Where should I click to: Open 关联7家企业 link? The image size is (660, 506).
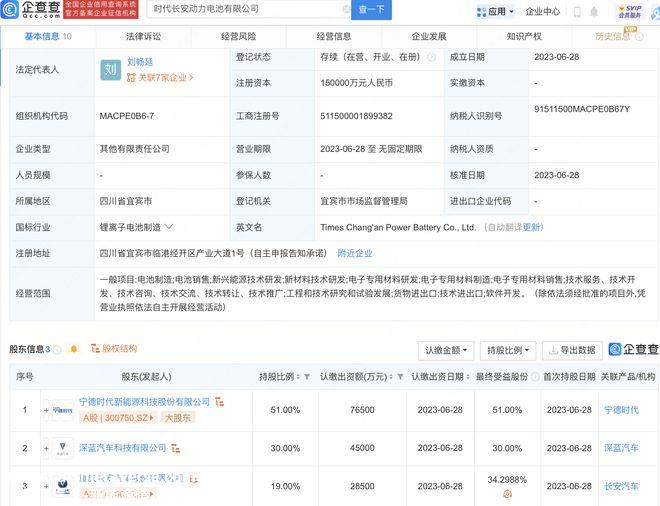click(160, 77)
